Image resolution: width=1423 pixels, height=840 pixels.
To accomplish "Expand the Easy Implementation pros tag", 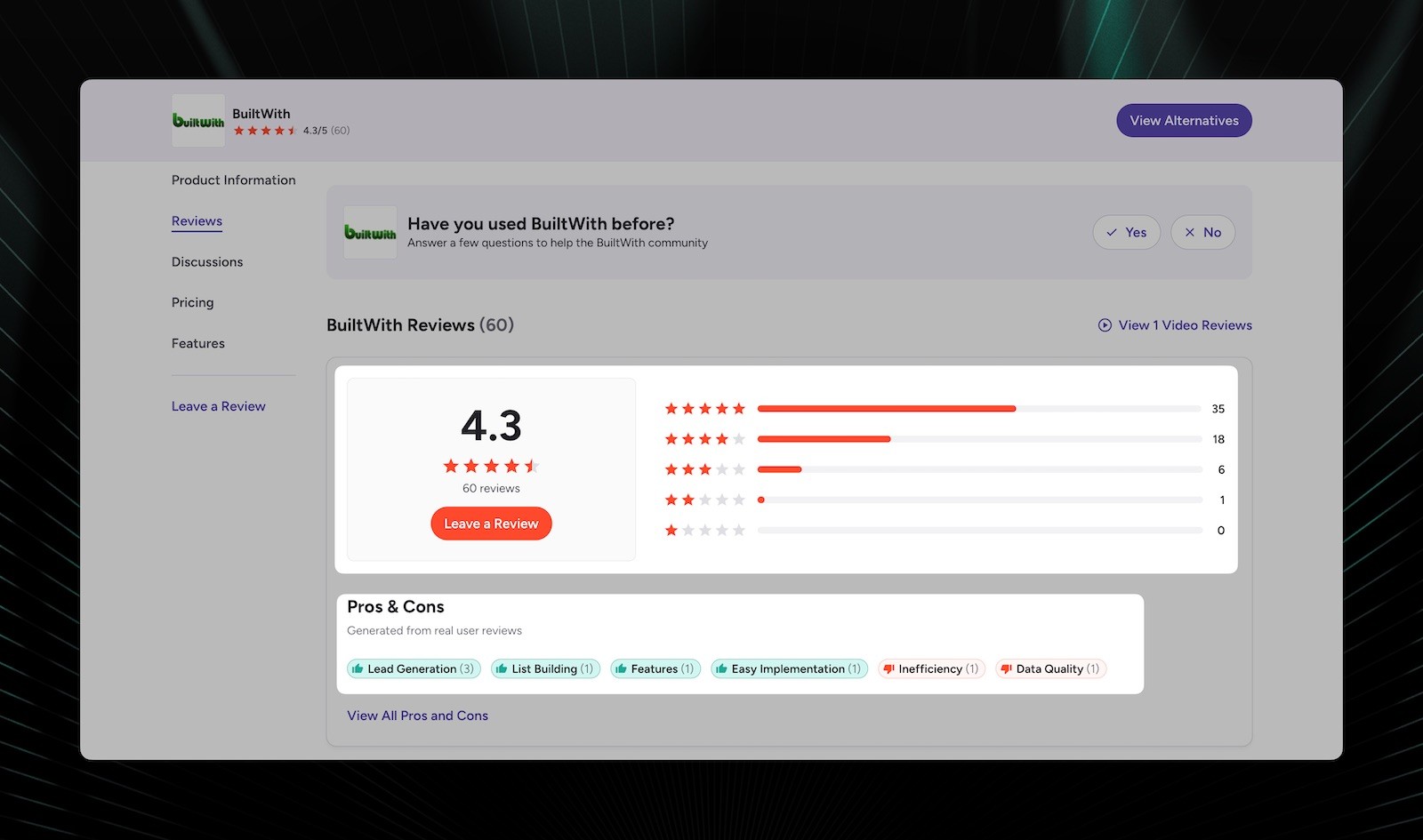I will [x=788, y=668].
